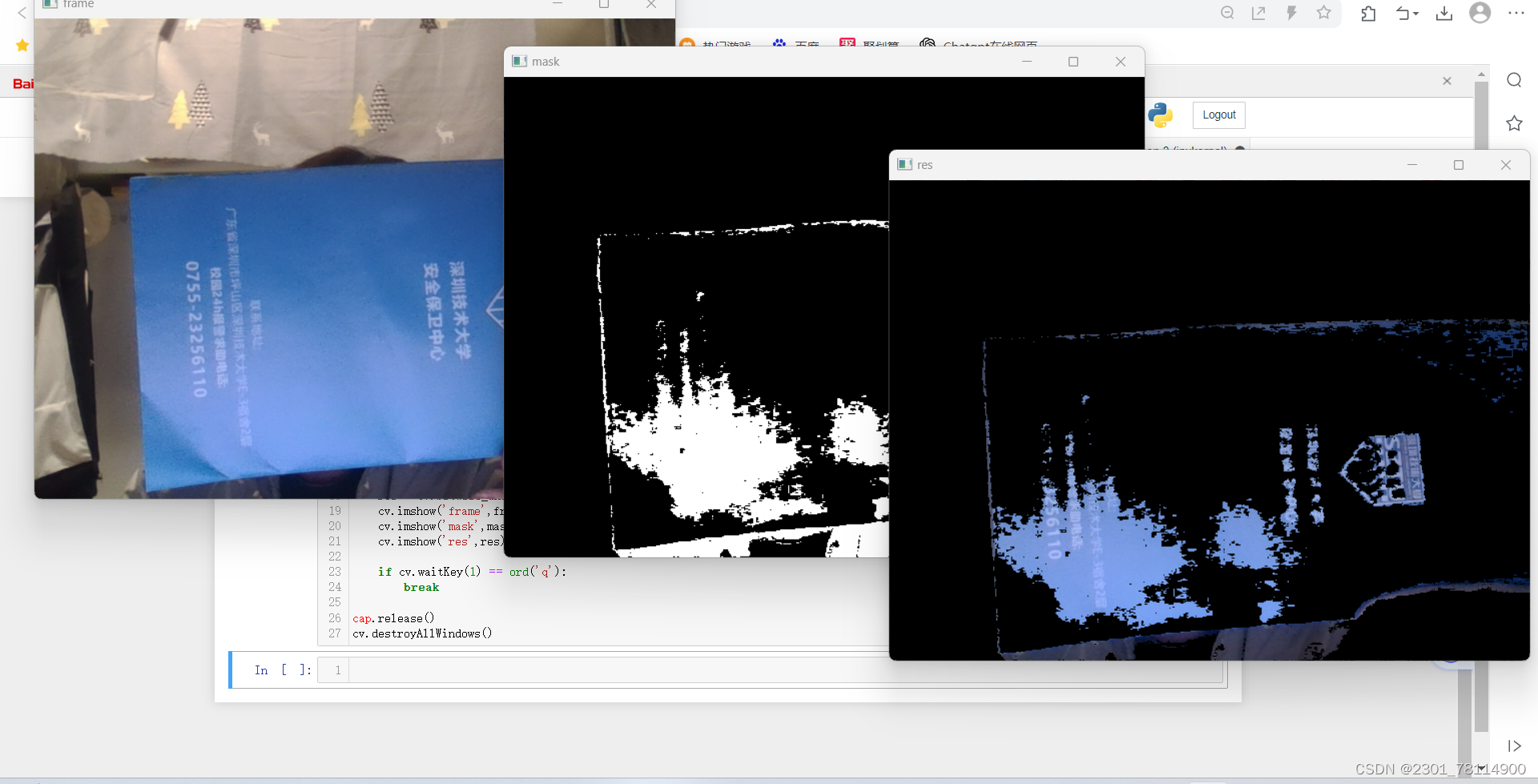This screenshot has width=1538, height=784.
Task: Click the red 聚 bookmark icon
Action: [x=848, y=43]
